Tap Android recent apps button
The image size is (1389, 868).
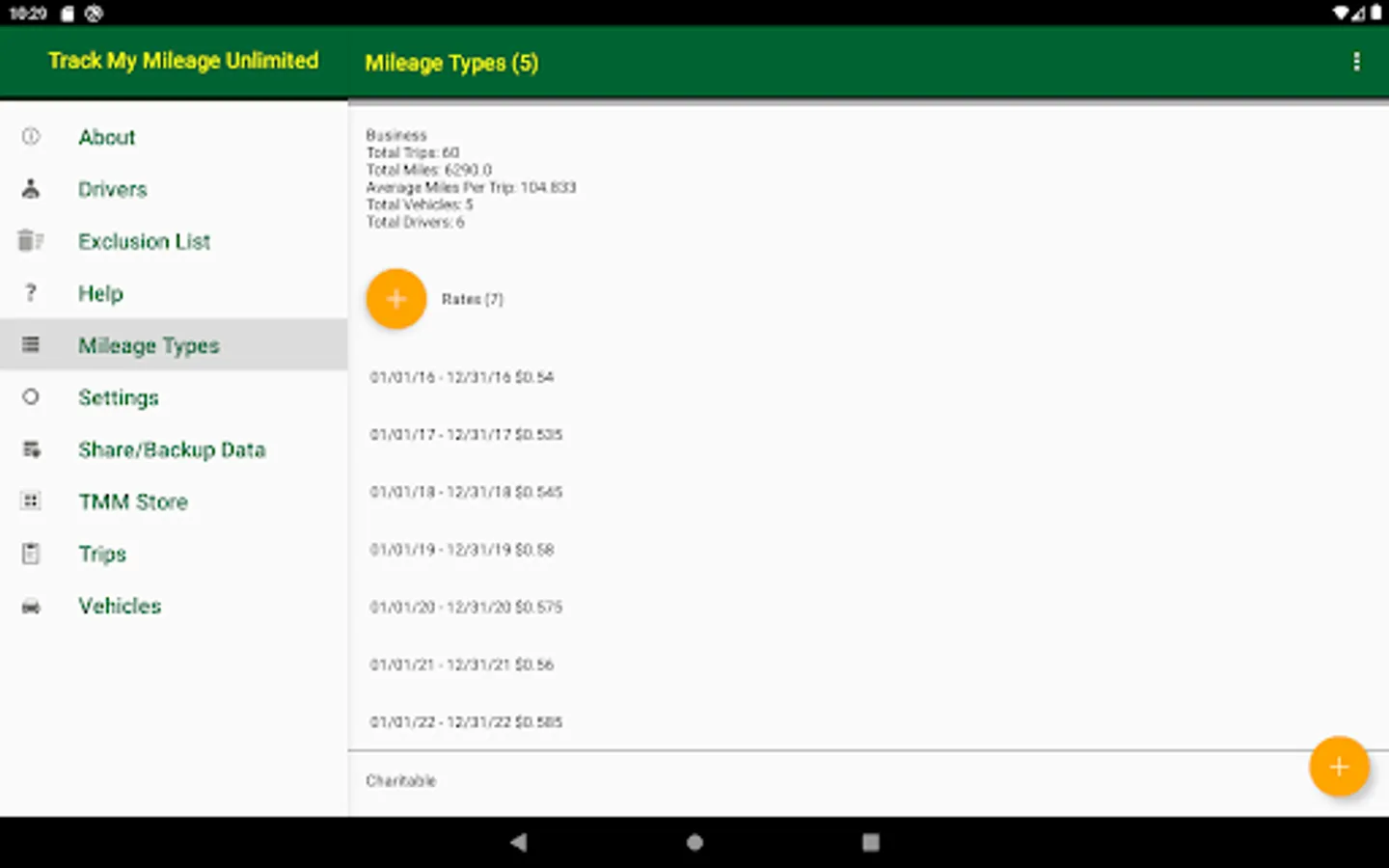click(870, 842)
